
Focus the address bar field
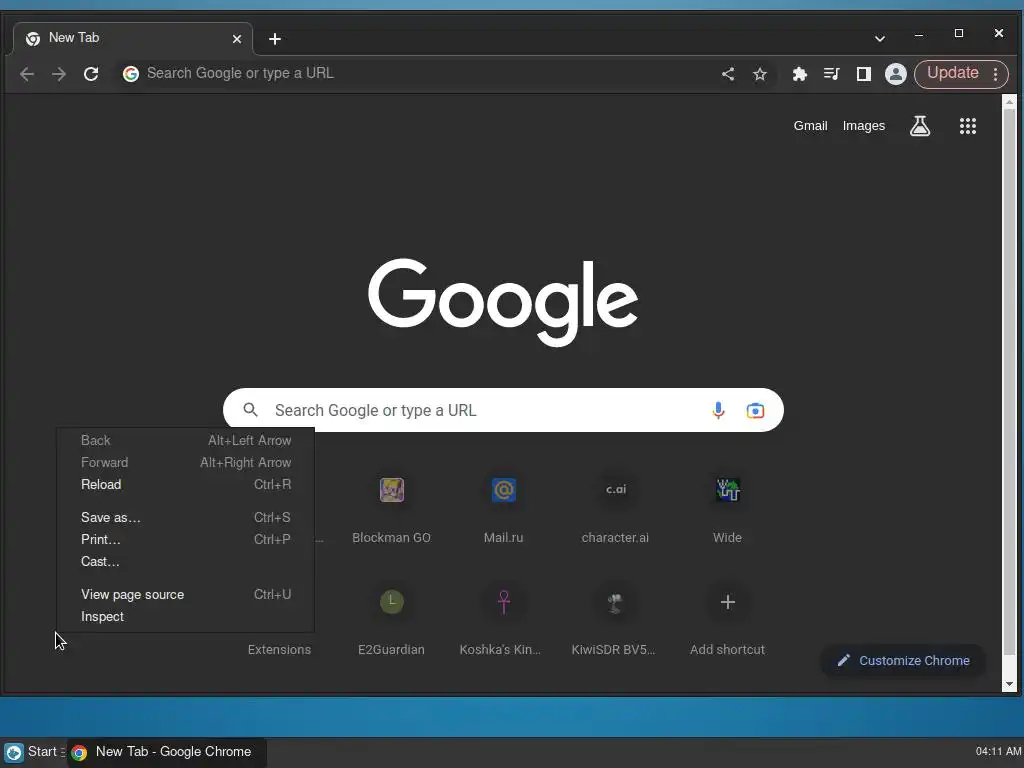(418, 73)
